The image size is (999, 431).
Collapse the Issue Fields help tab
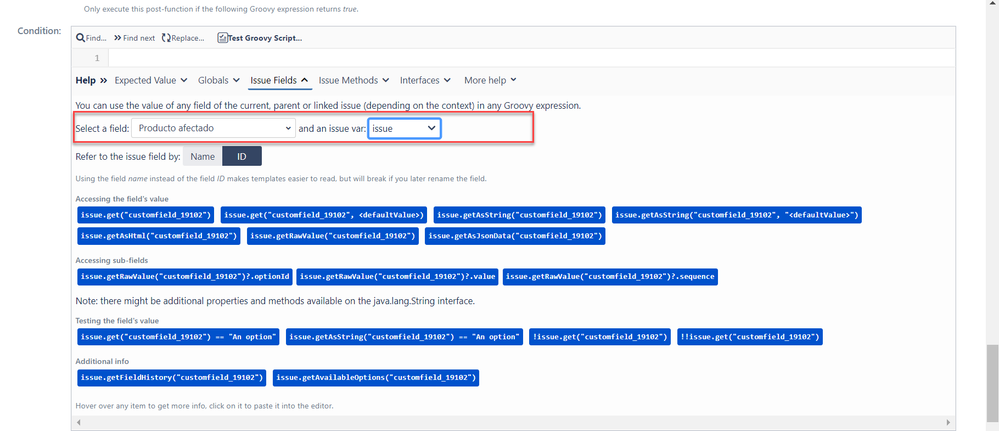(x=280, y=80)
